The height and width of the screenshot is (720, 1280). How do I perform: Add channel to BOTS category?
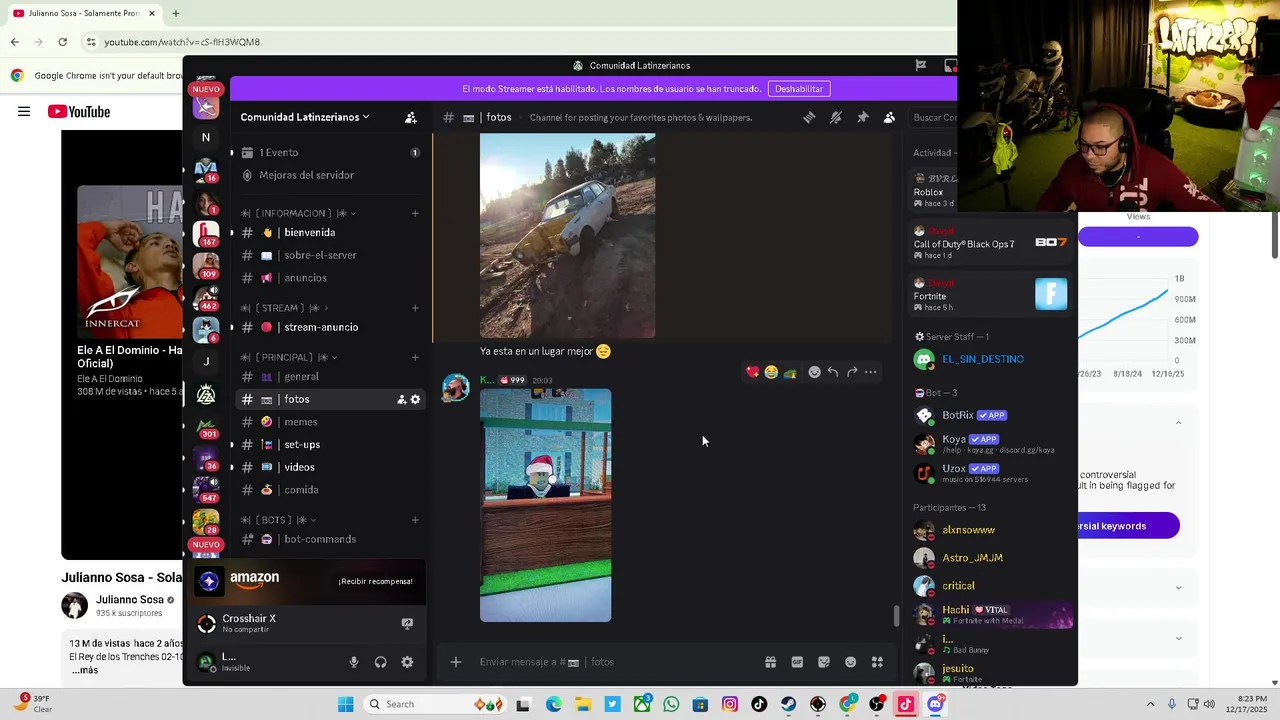(x=415, y=520)
